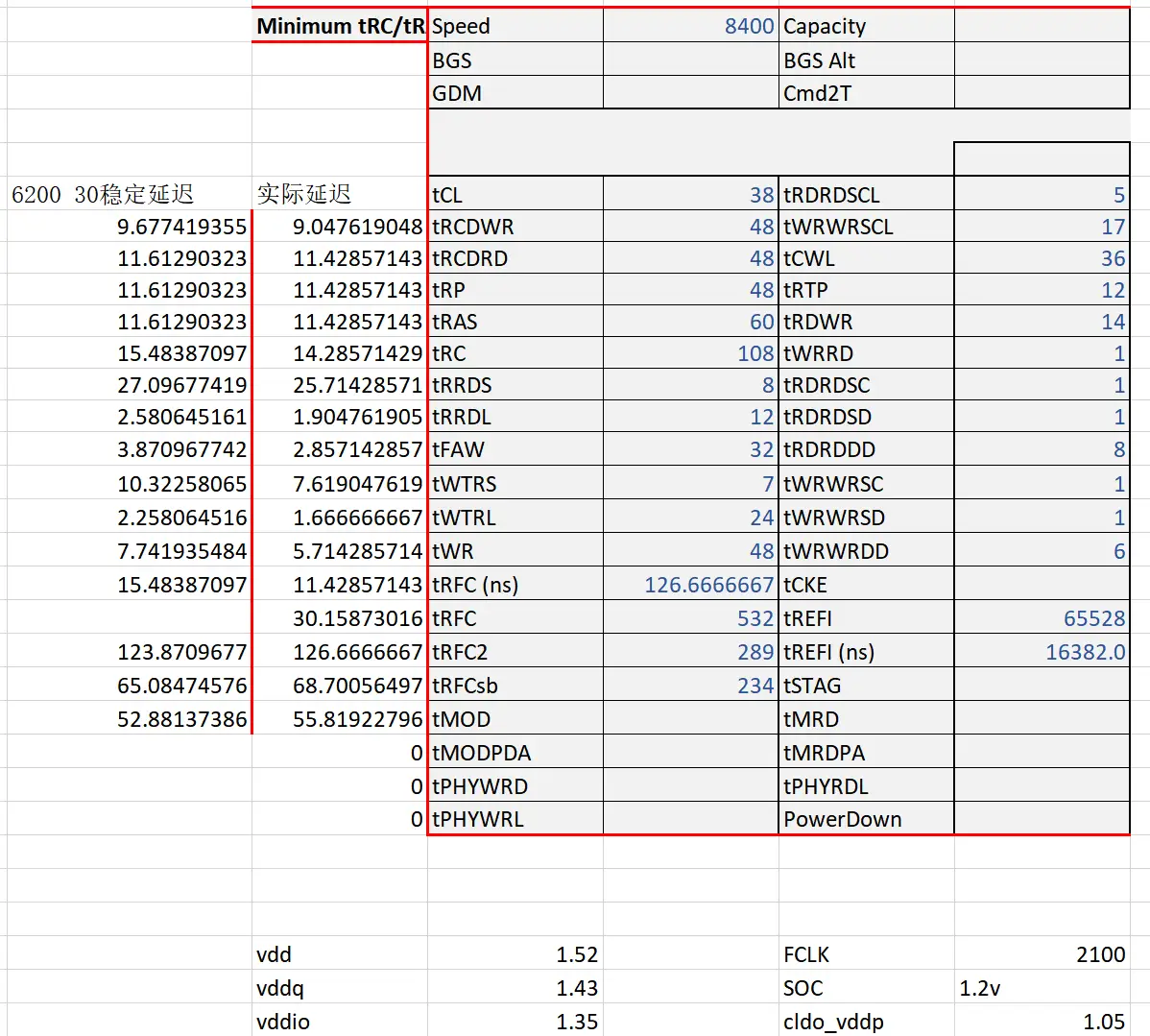This screenshot has width=1150, height=1036.
Task: Click the tSTAG label cell
Action: pos(866,685)
